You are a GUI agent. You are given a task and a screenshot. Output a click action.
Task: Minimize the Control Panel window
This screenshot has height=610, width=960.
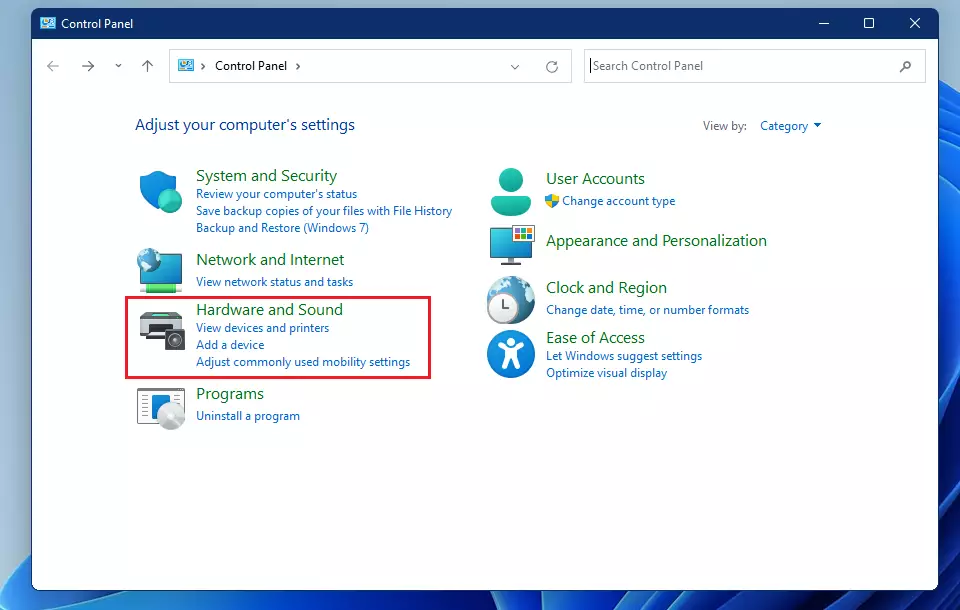[x=824, y=23]
